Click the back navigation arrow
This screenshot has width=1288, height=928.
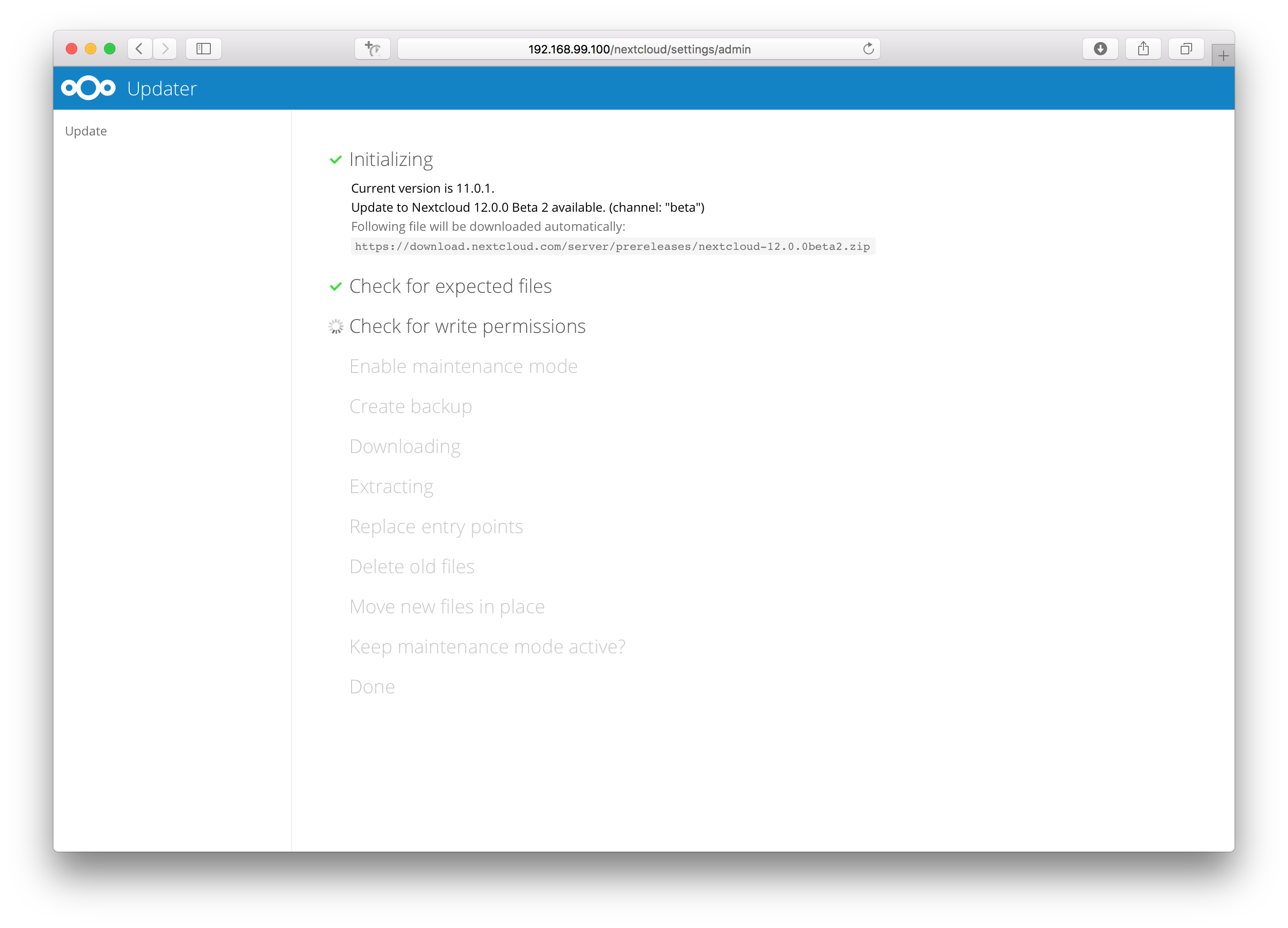point(139,48)
